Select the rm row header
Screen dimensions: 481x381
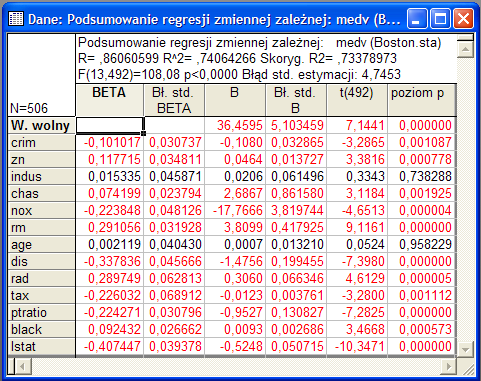(41, 228)
